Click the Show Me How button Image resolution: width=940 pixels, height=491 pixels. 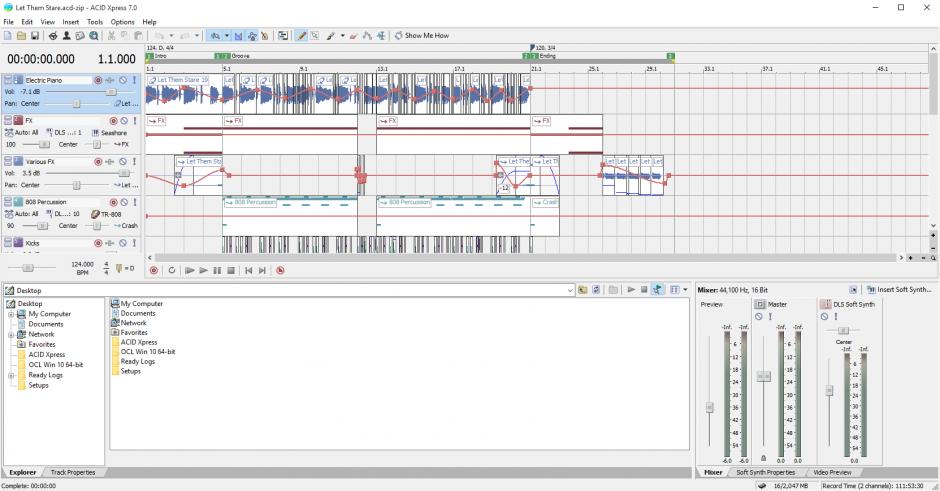click(421, 36)
